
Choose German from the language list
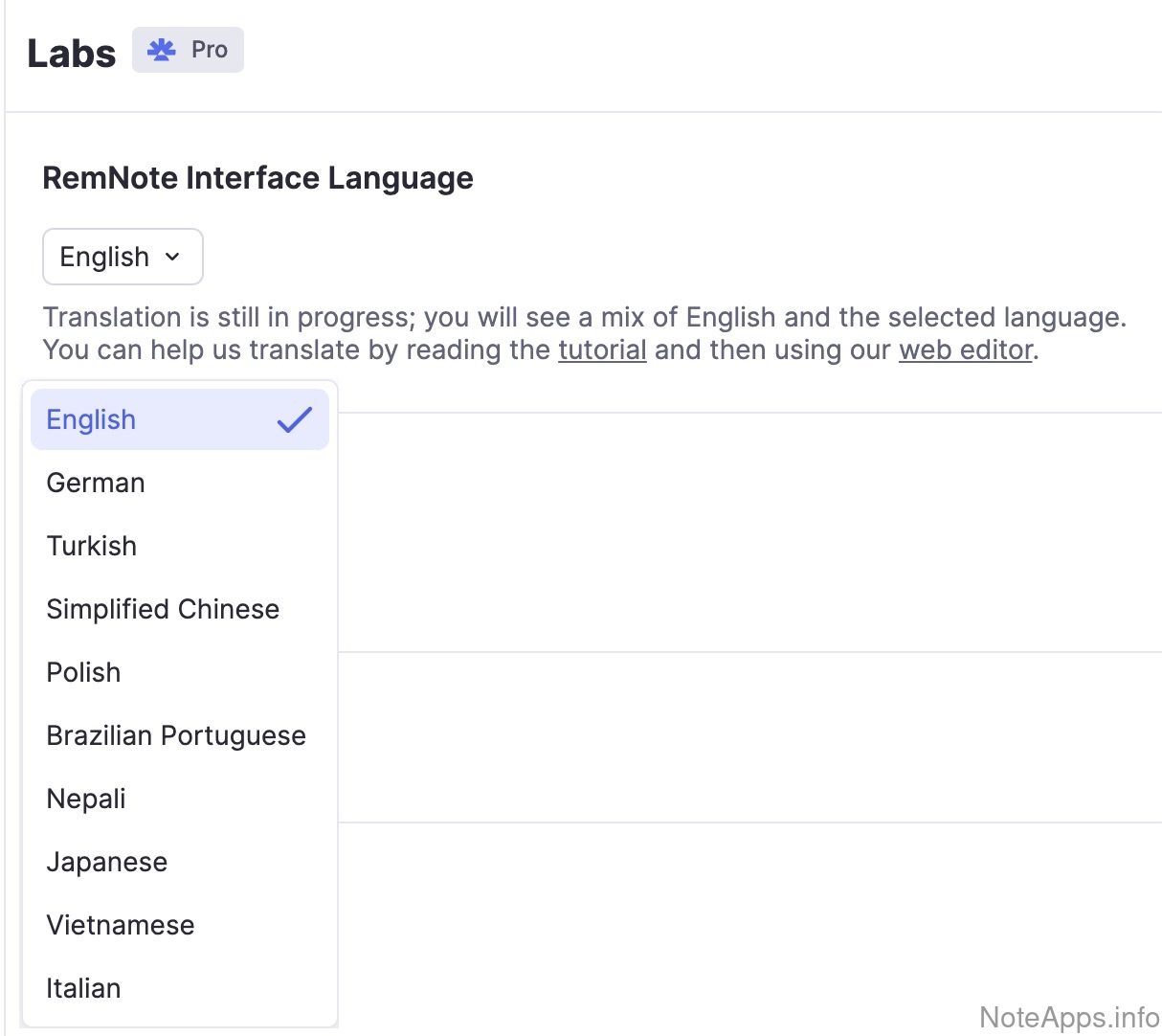[96, 483]
